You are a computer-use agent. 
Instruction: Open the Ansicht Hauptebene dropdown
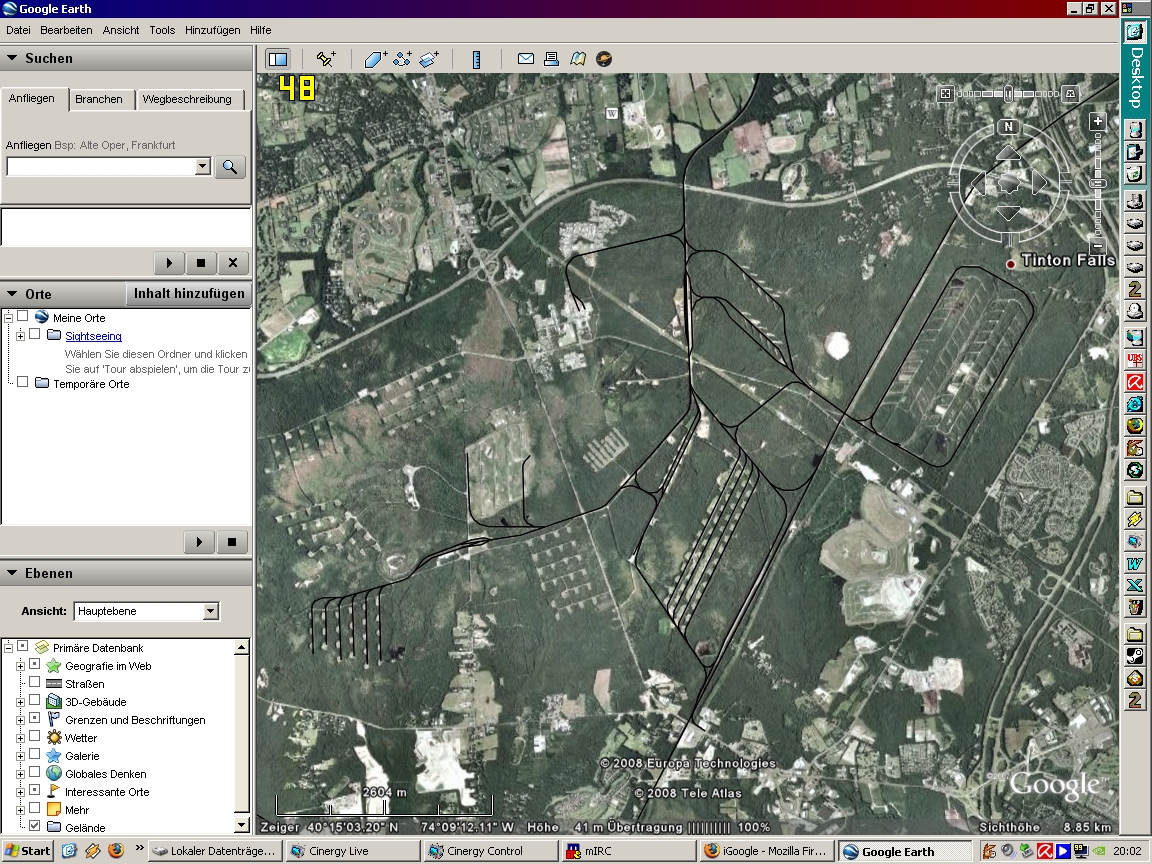(210, 611)
